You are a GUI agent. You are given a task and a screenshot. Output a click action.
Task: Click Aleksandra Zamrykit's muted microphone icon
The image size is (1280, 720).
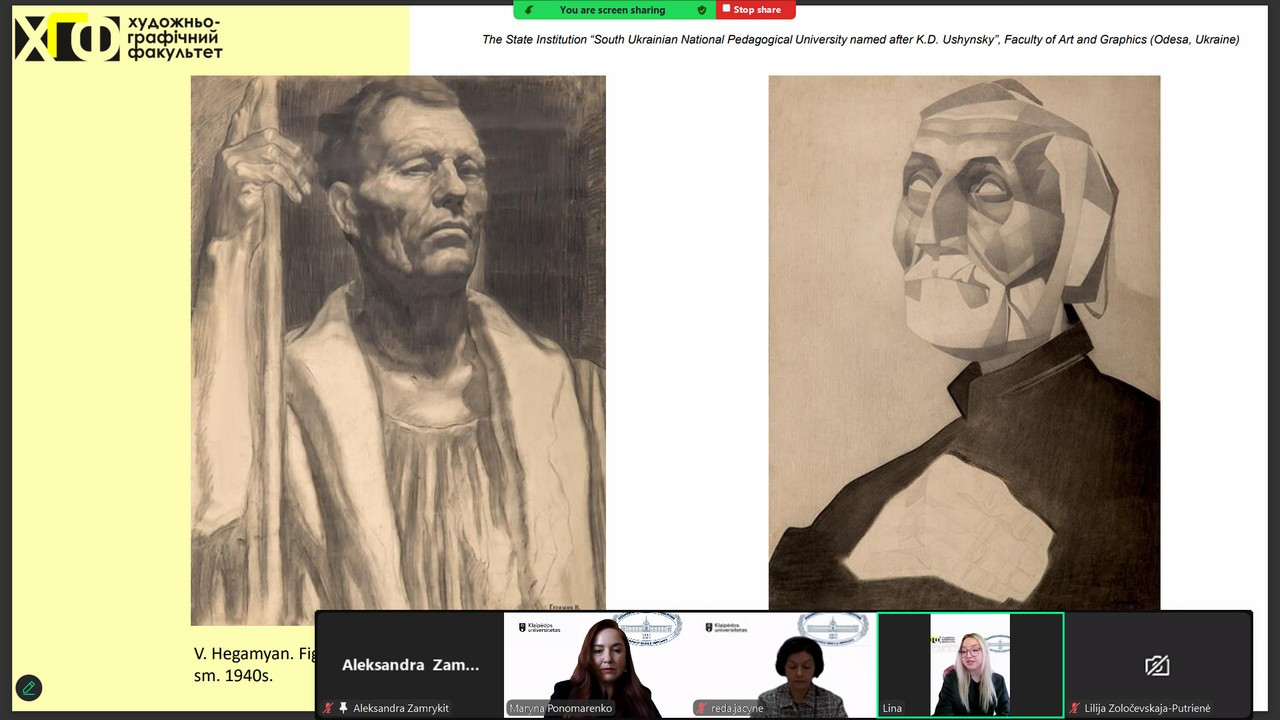(327, 708)
